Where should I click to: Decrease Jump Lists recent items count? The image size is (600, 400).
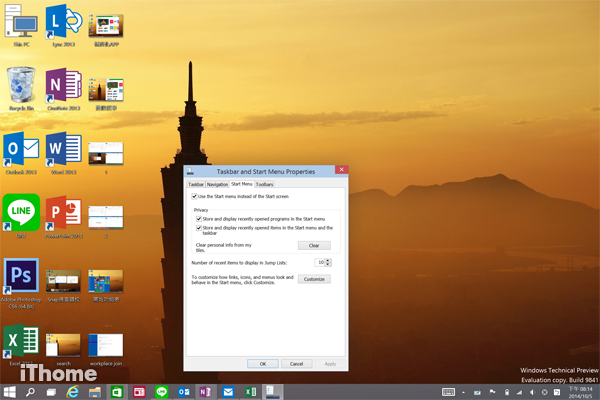tap(329, 264)
